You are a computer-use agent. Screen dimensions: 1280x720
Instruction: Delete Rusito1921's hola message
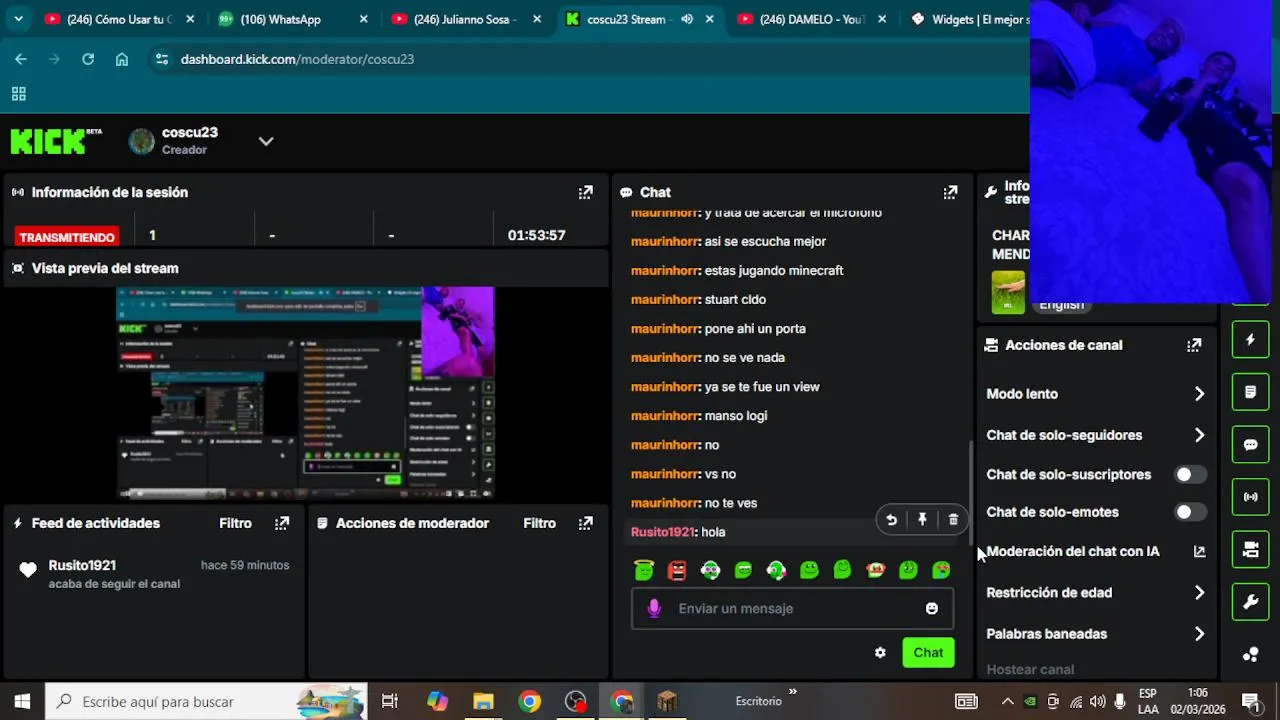pos(953,520)
